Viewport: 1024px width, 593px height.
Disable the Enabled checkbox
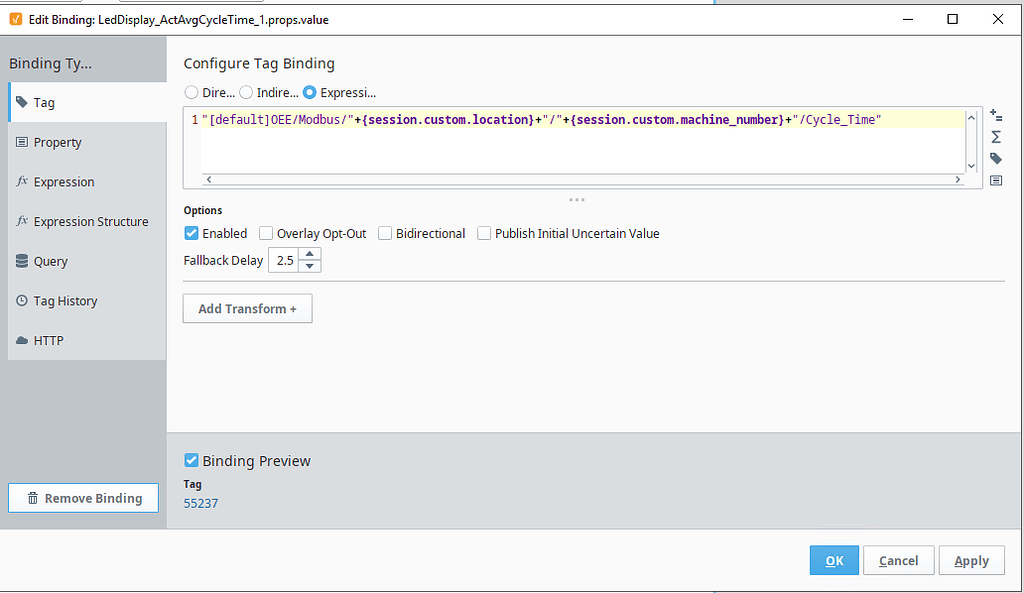(x=190, y=233)
